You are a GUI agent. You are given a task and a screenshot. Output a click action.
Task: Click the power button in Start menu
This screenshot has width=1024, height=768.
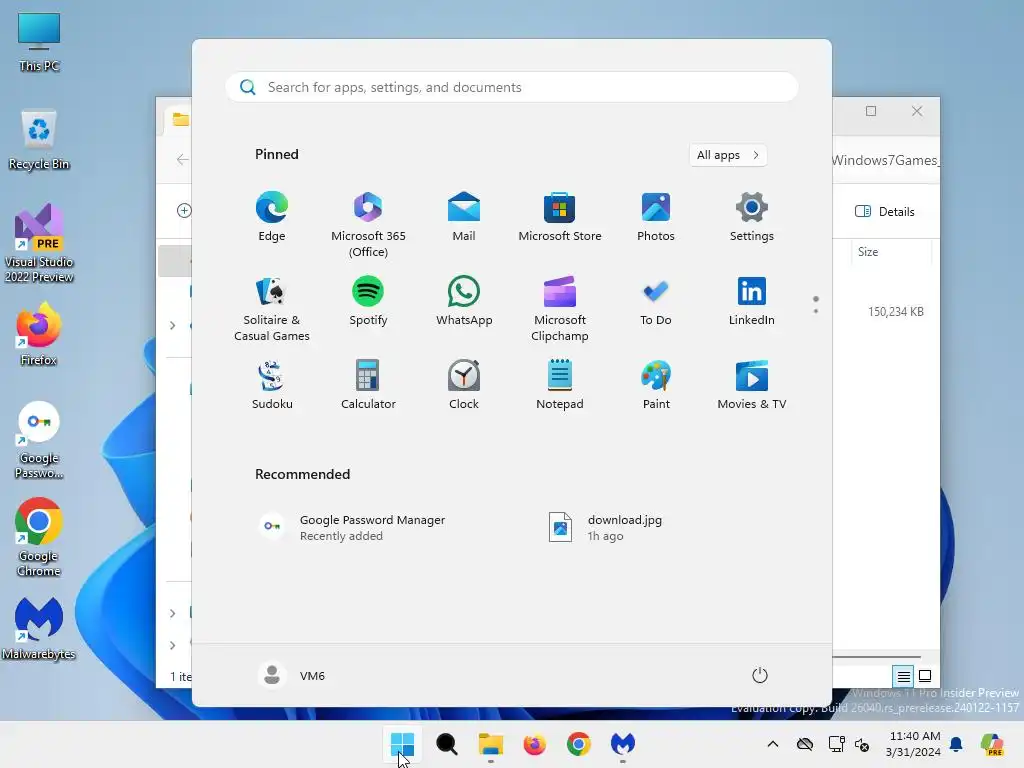(x=760, y=675)
